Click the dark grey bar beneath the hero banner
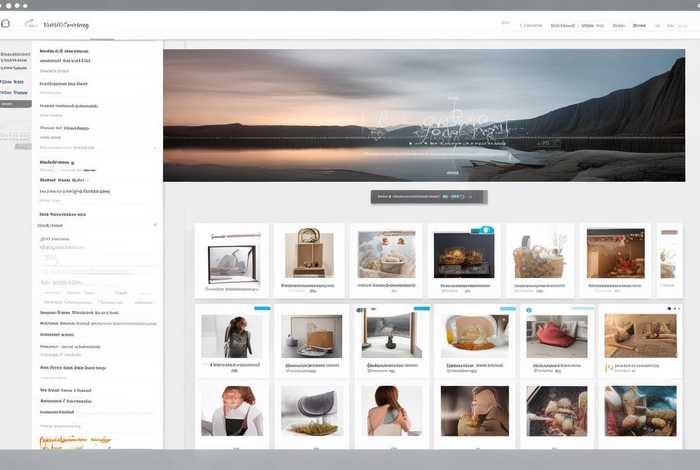Viewport: 700px width, 470px height. pyautogui.click(x=428, y=197)
